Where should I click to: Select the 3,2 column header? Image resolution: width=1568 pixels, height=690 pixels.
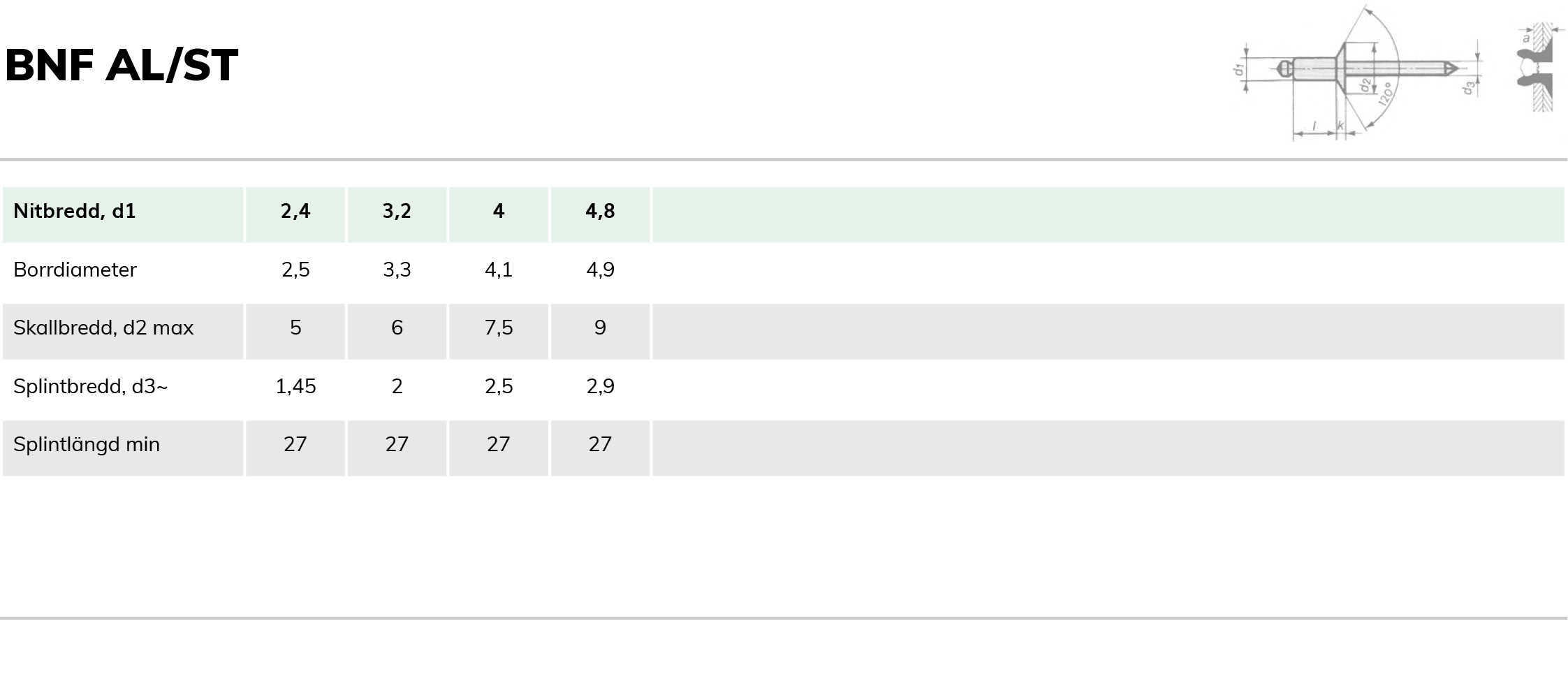[397, 214]
